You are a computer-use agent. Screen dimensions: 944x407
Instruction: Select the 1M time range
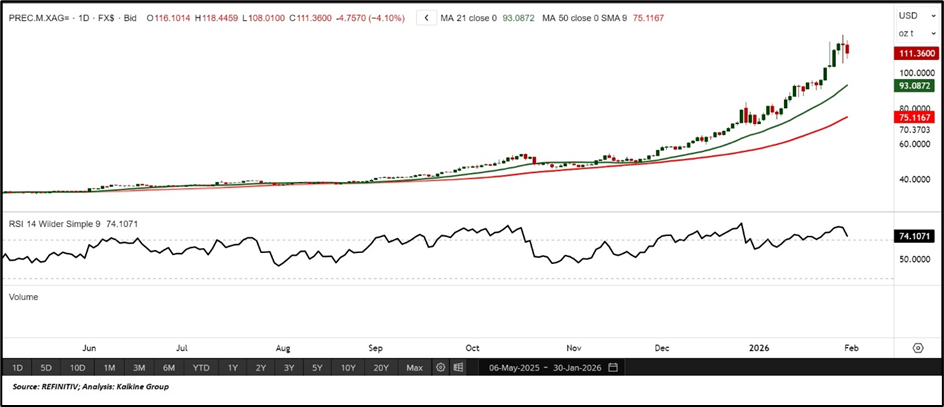point(109,367)
